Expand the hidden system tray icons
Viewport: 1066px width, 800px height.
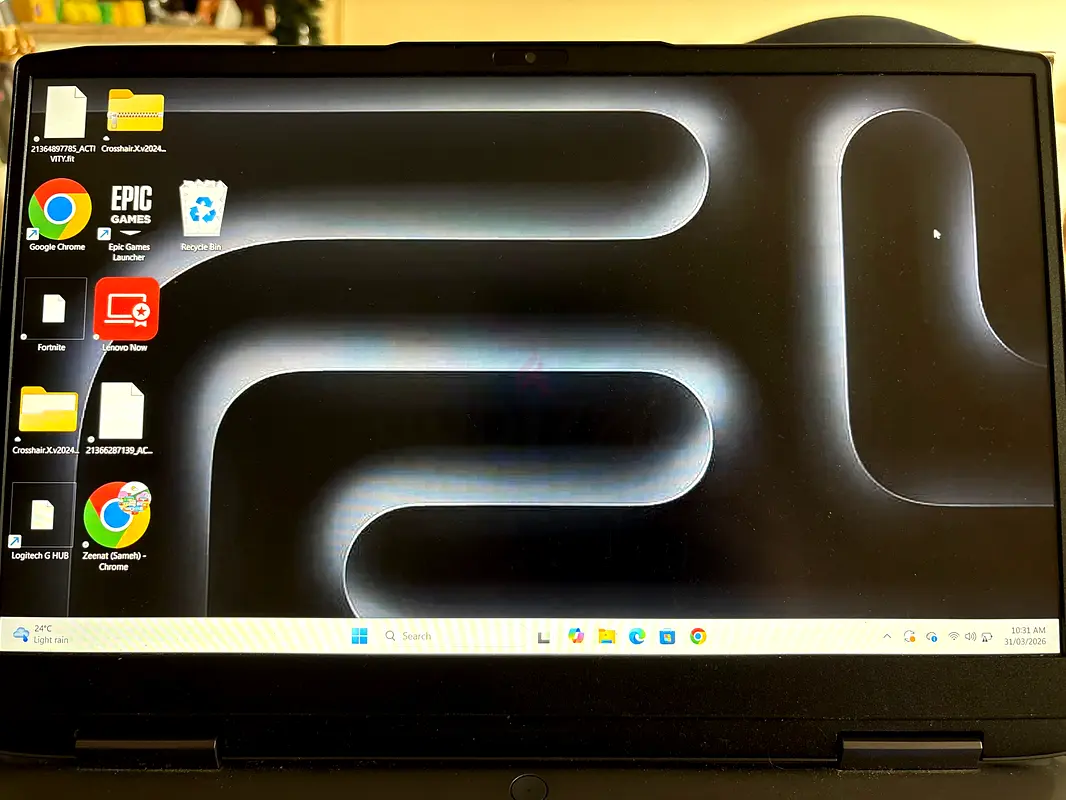(887, 637)
